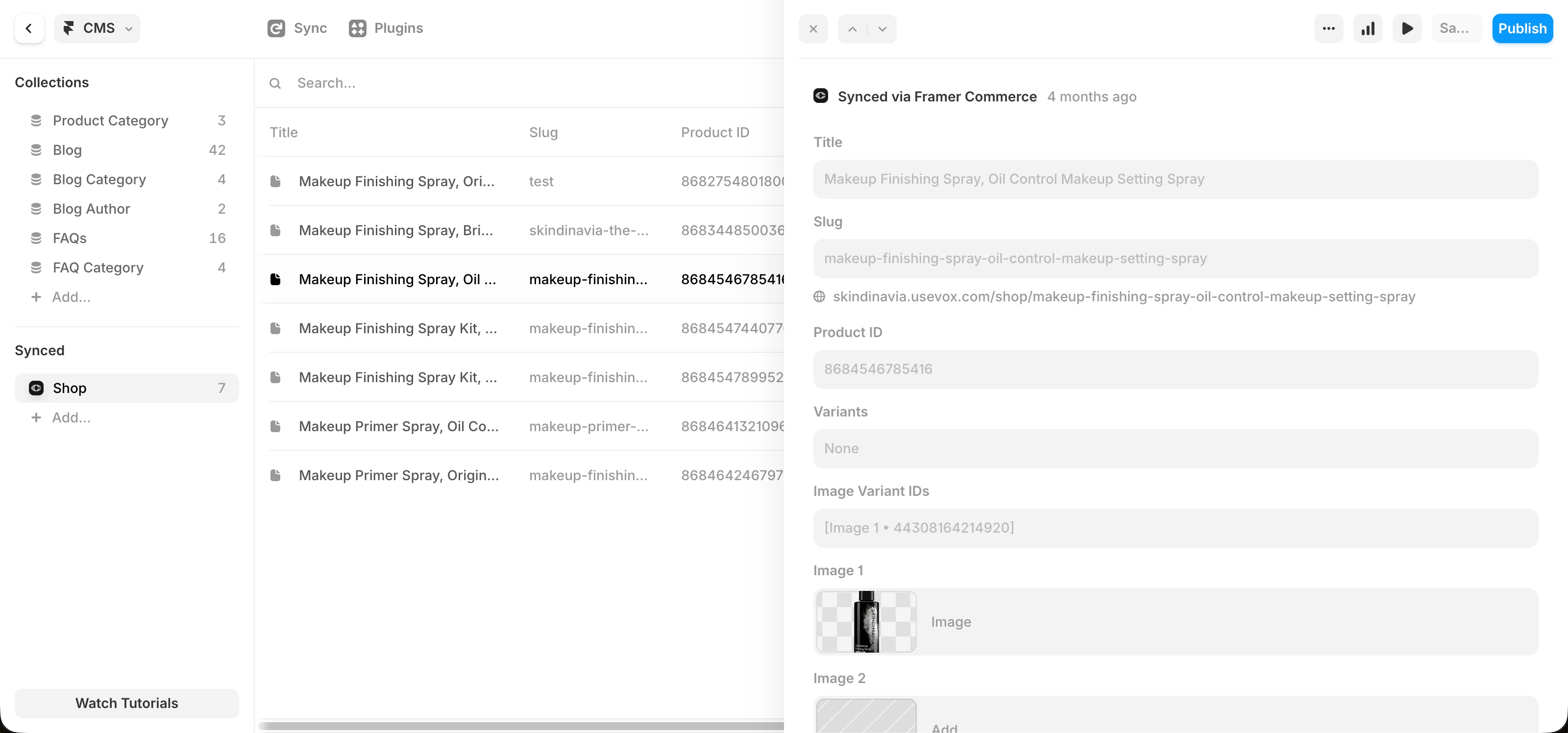Screen dimensions: 1568x733
Task: Click the back arrow button
Action: (x=28, y=28)
